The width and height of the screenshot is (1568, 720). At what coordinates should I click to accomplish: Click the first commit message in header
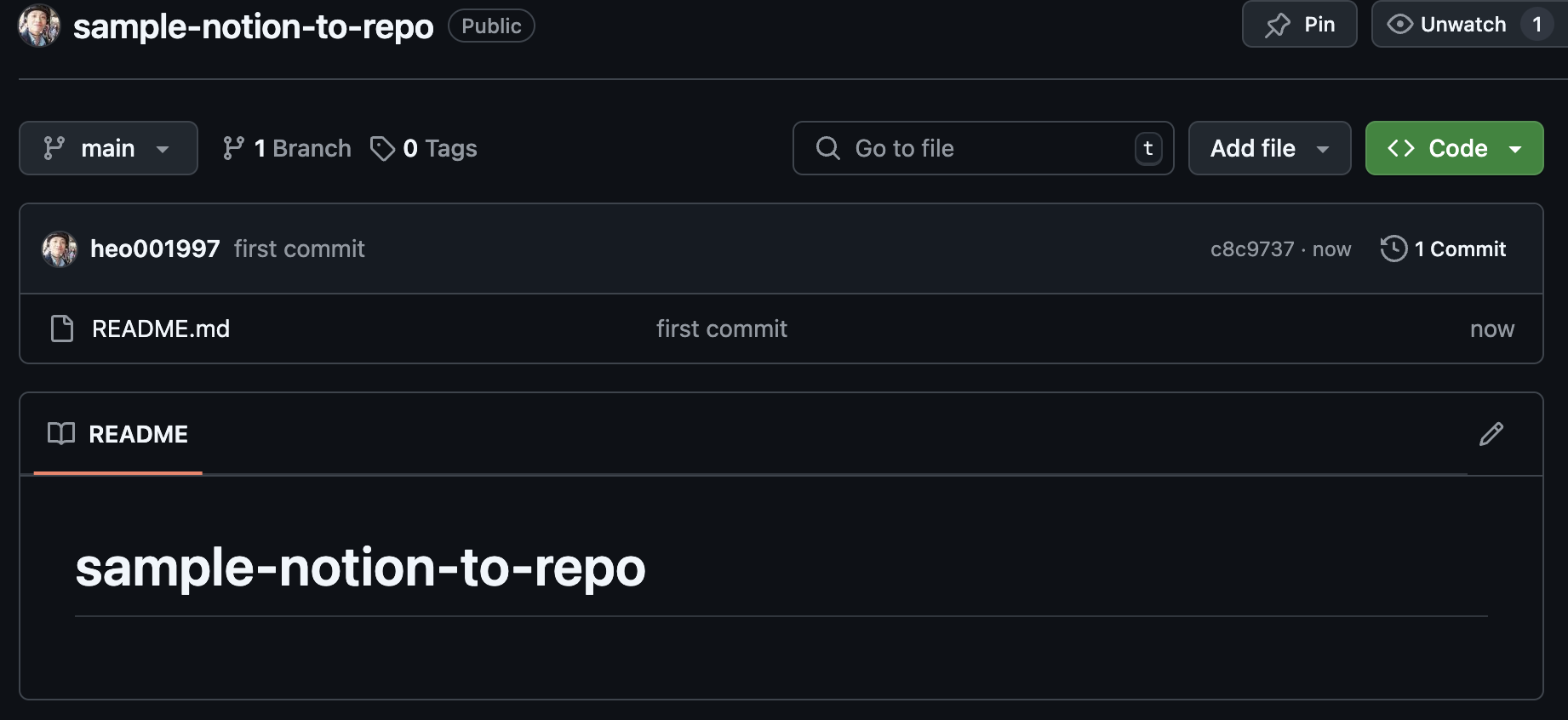click(300, 249)
